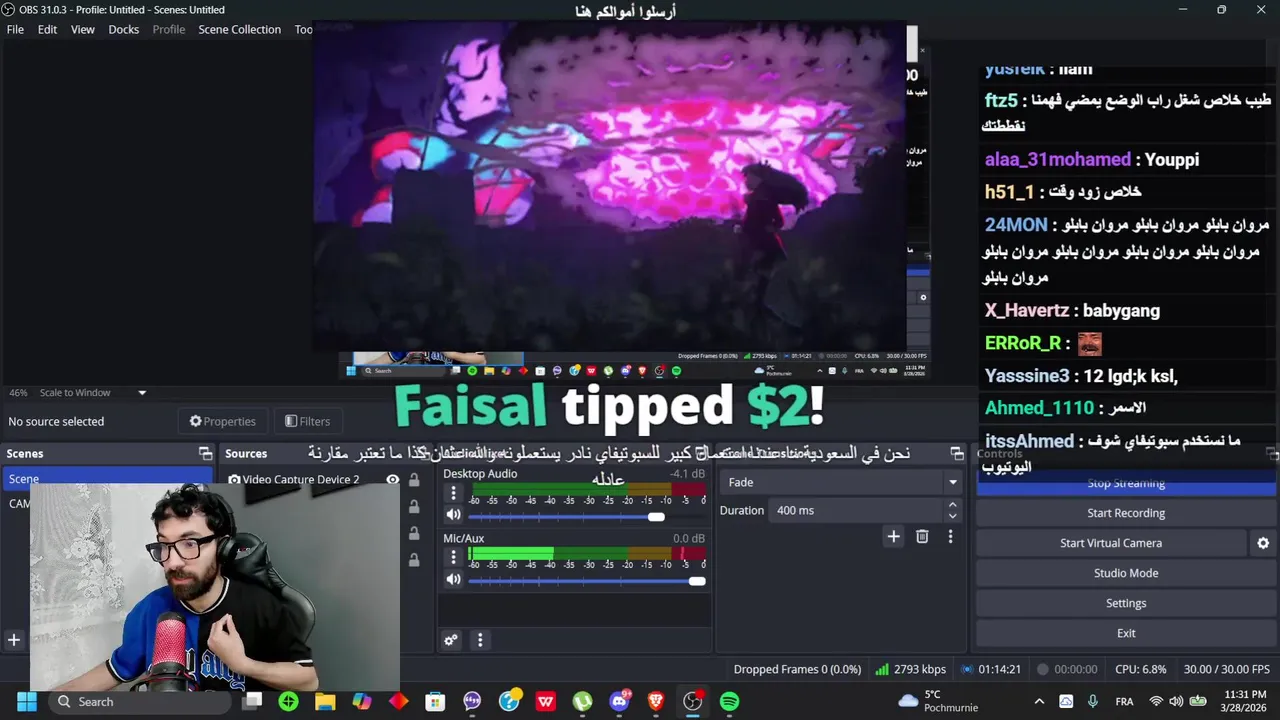Open system volume tray icon
The width and height of the screenshot is (1280, 720).
1176,701
